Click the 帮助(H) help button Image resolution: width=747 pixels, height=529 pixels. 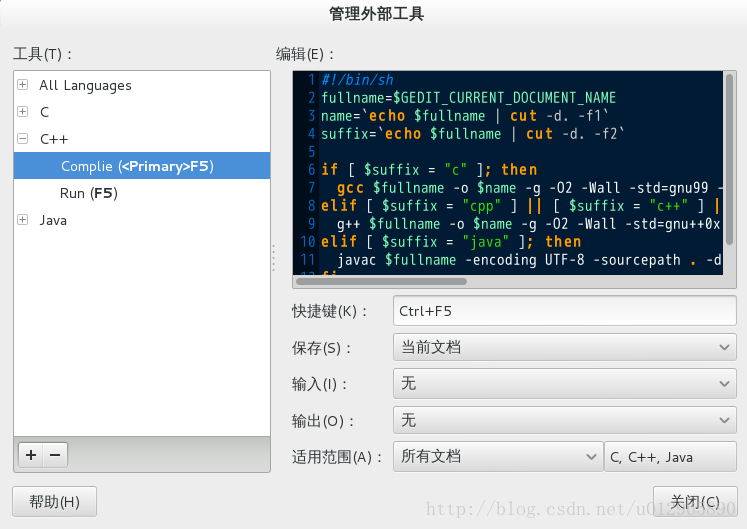tap(54, 501)
